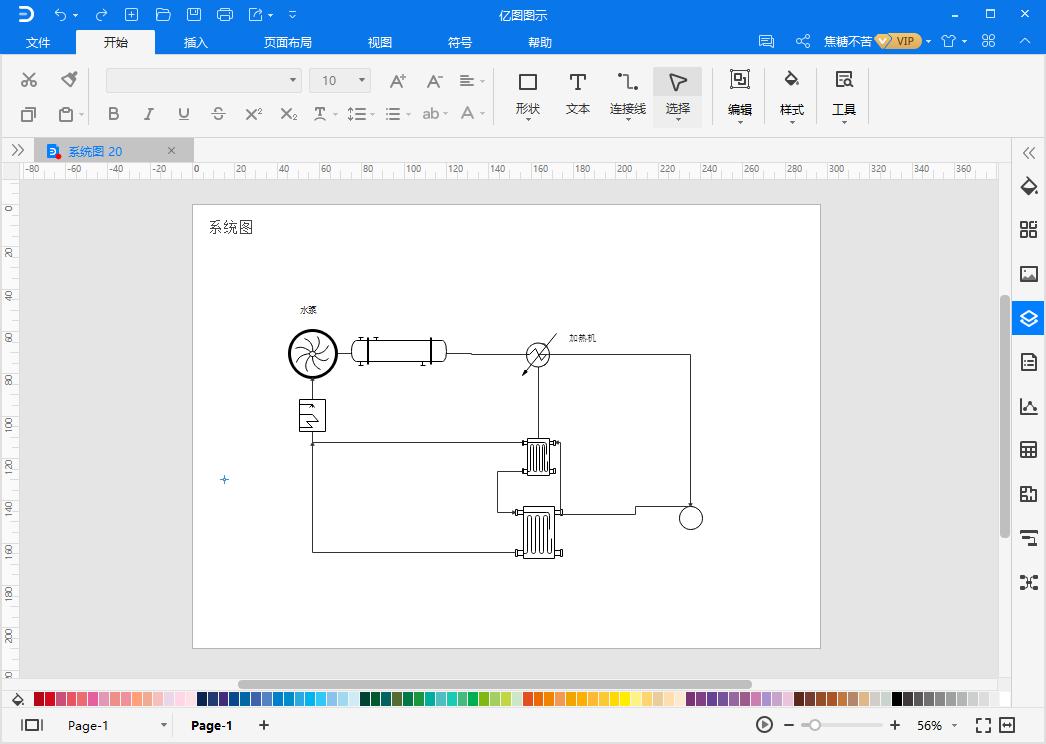Add a new page with plus button
Viewport: 1046px width, 744px height.
coord(264,725)
